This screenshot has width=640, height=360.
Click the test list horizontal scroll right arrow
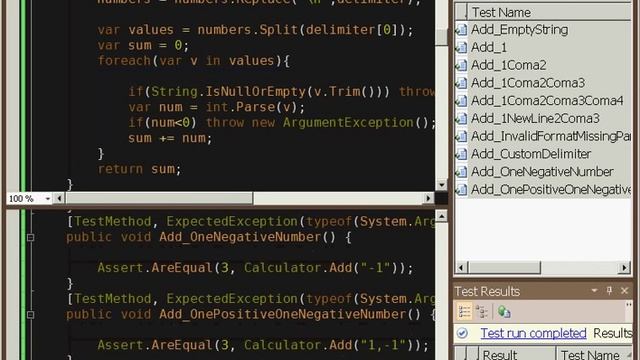tap(624, 268)
